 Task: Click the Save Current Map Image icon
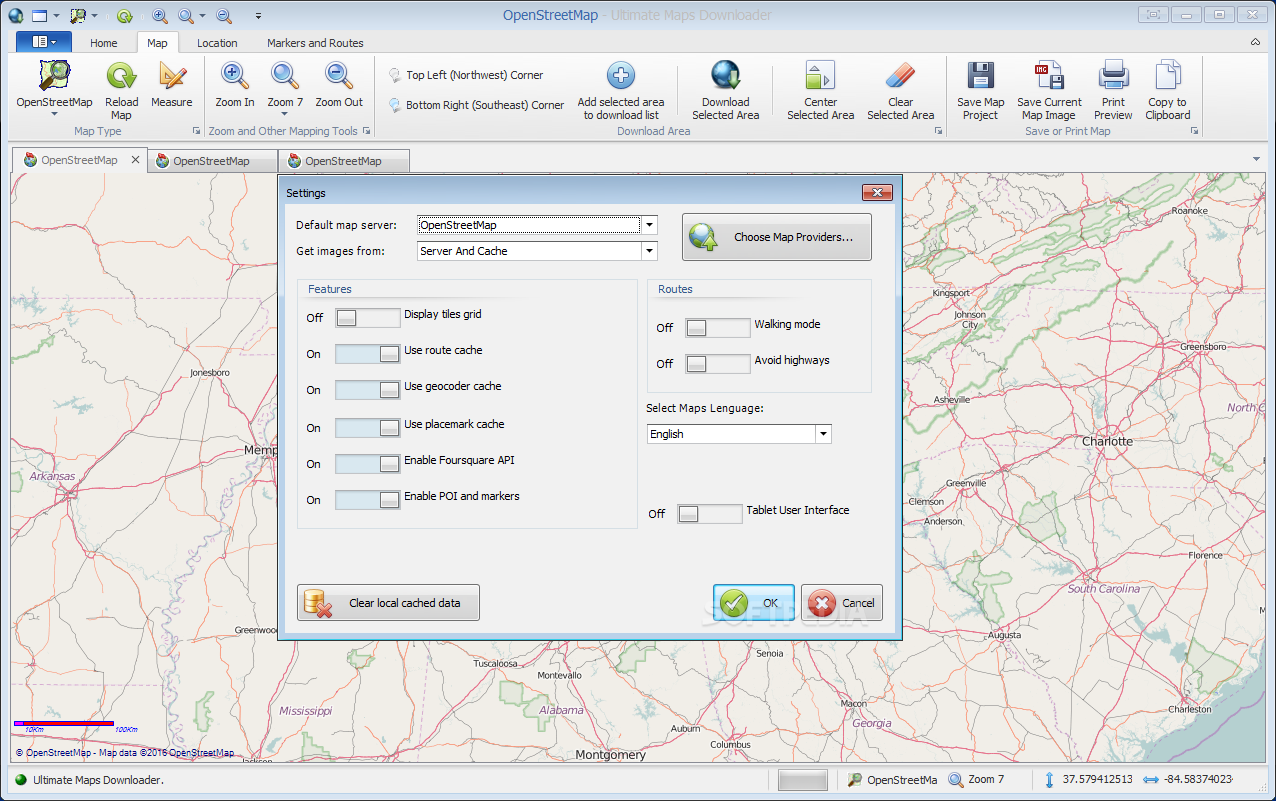(1049, 76)
